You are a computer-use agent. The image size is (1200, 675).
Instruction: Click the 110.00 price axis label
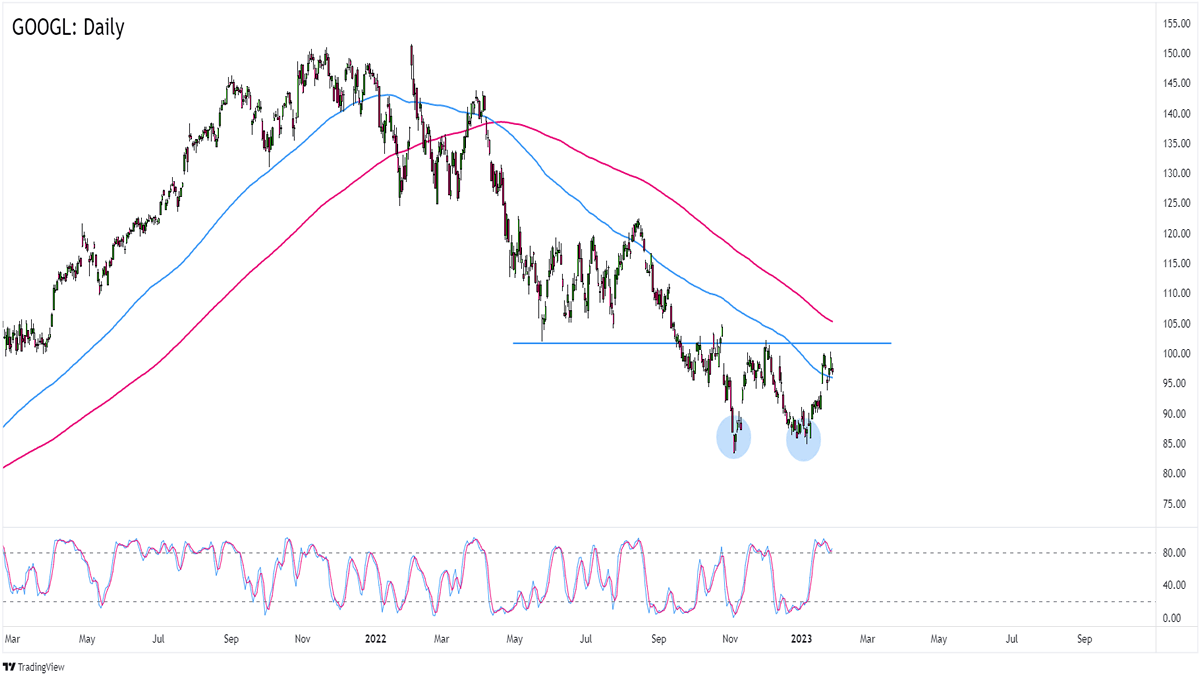(1175, 293)
